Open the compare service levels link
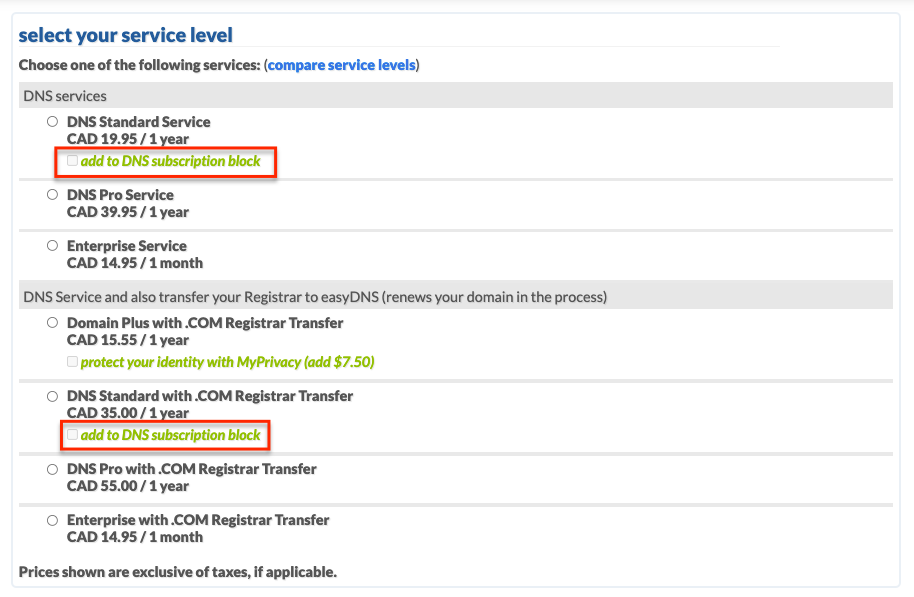The width and height of the screenshot is (914, 597). [x=342, y=65]
